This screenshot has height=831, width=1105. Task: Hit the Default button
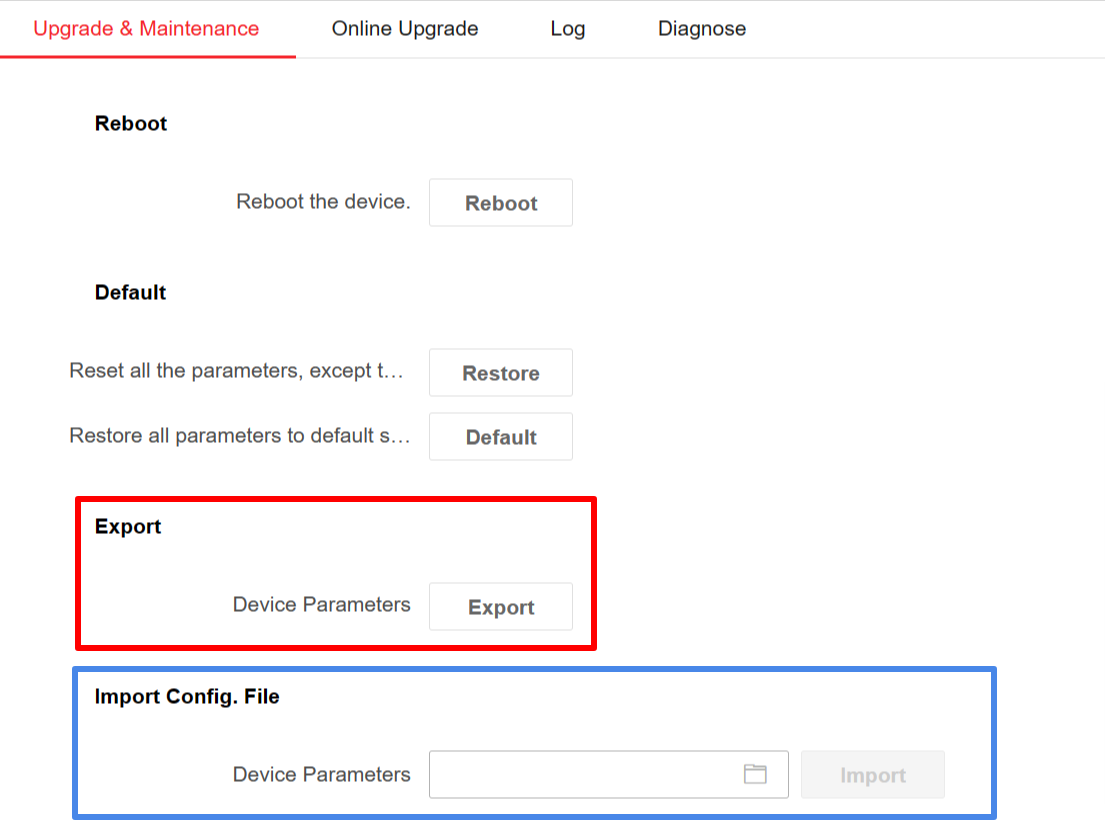pos(500,437)
